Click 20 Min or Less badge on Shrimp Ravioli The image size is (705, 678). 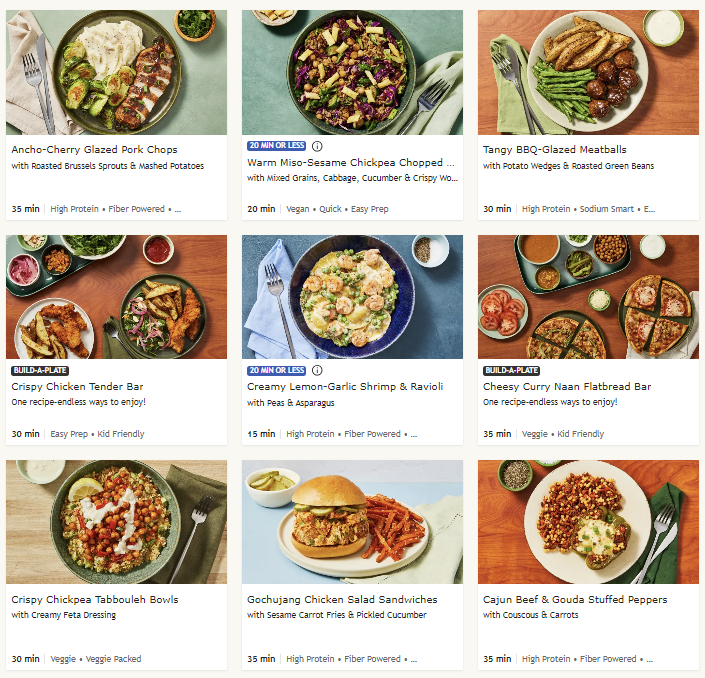tap(277, 371)
